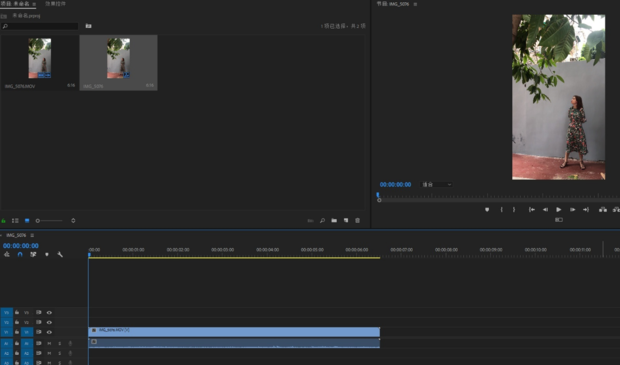Click 00:00:03:00 on the timeline ruler
The height and width of the screenshot is (365, 620).
(x=223, y=250)
